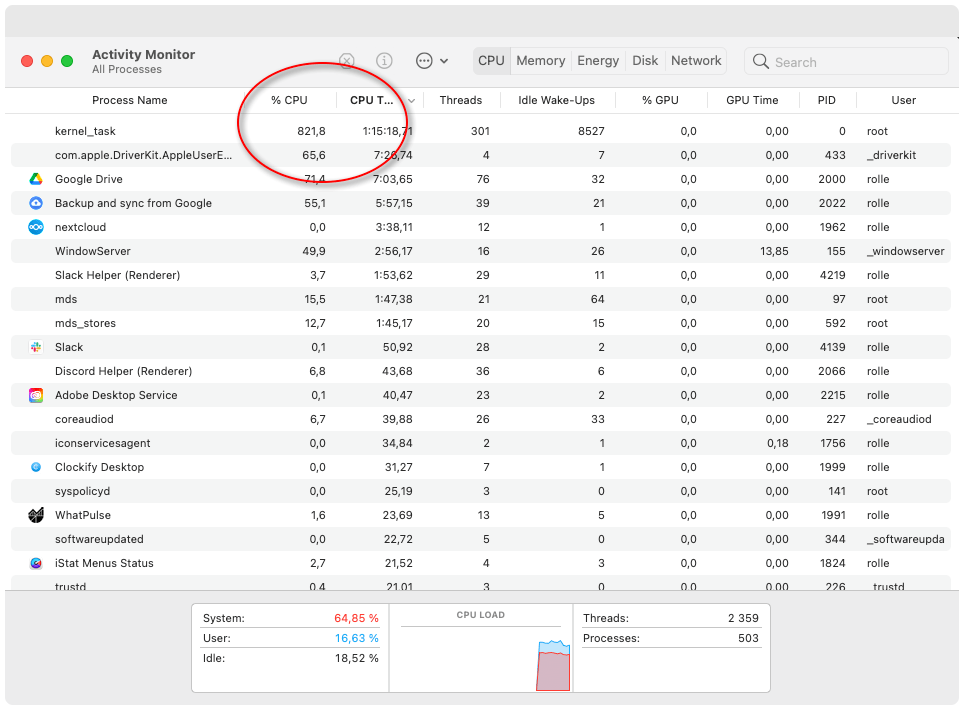The image size is (964, 710).
Task: Click the stop process icon in toolbar
Action: pos(347,61)
